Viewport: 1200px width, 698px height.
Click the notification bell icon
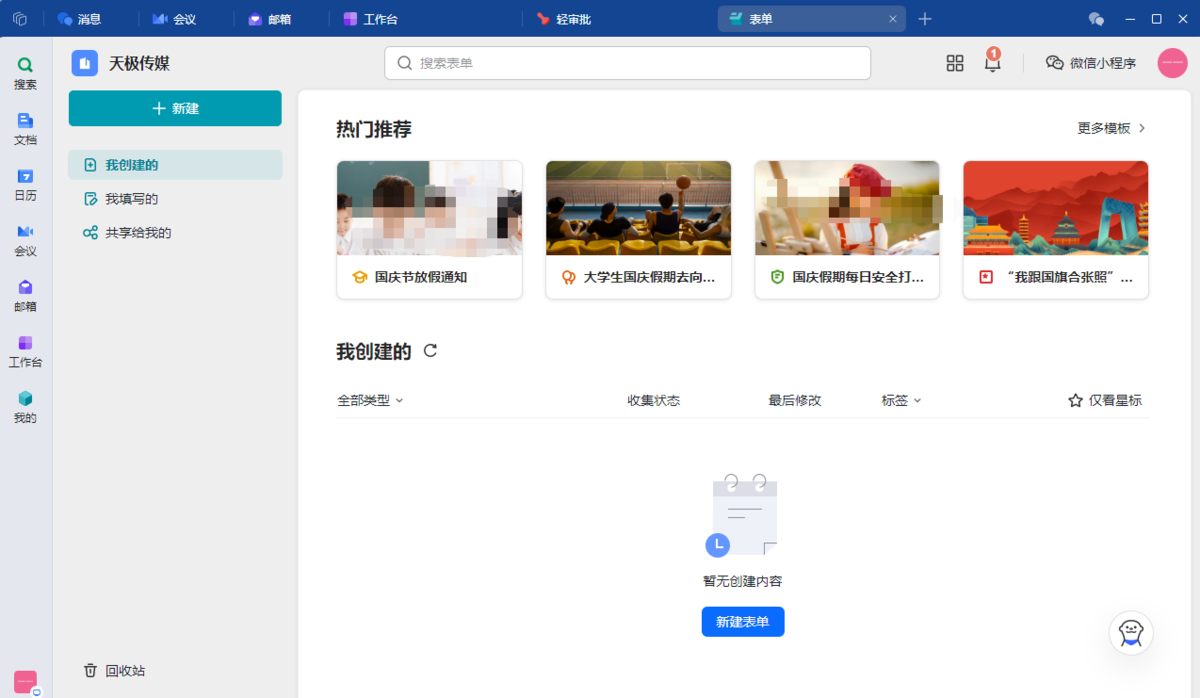click(x=992, y=63)
